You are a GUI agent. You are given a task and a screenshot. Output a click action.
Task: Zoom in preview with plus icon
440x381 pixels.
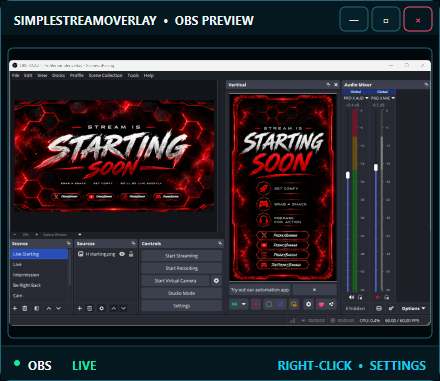coord(37,234)
